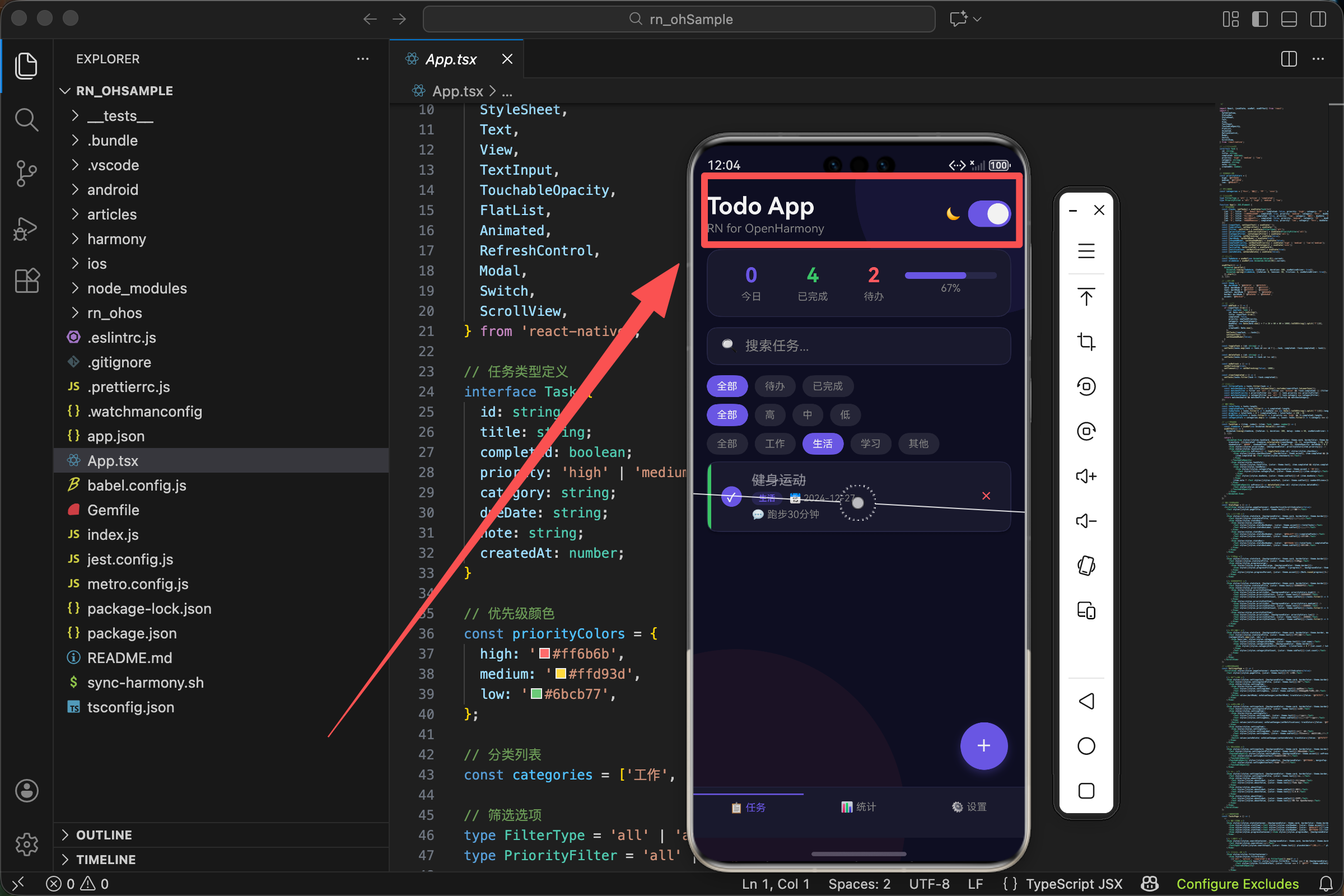Open the Extensions view icon
Screen dimensions: 1344x896
[x=26, y=281]
